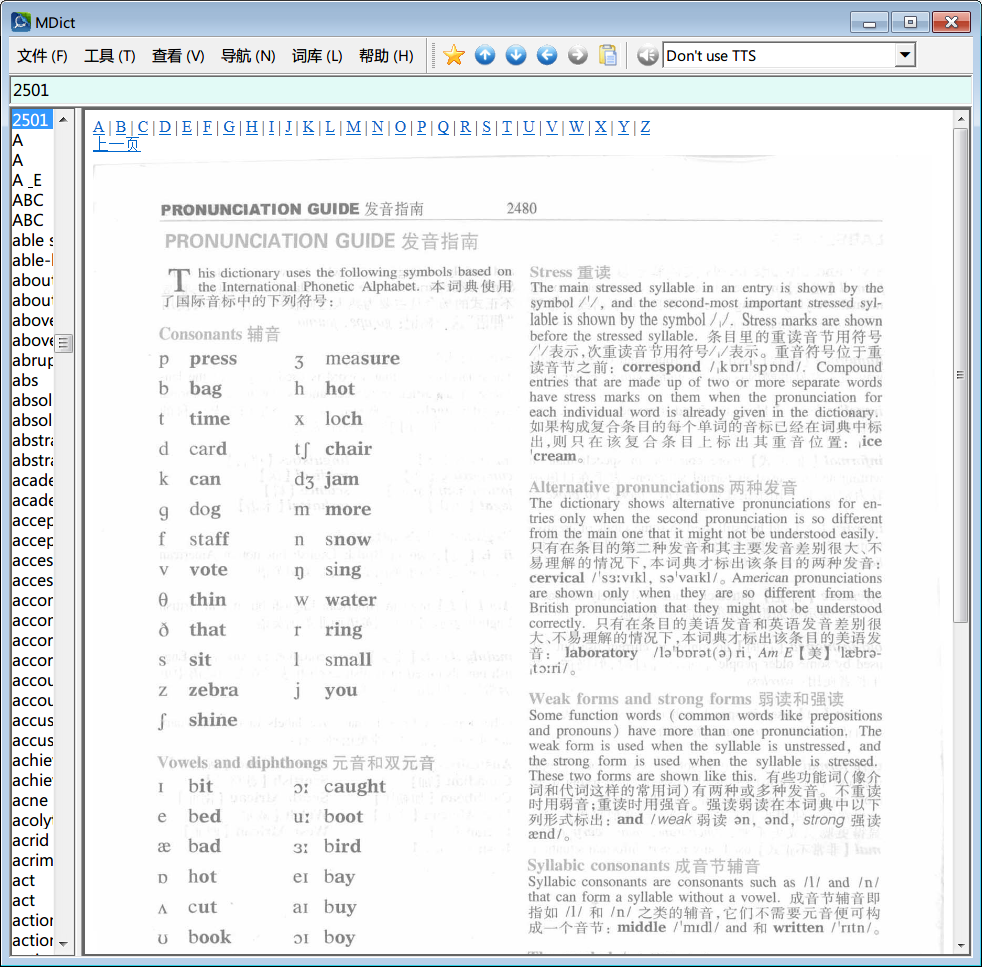The width and height of the screenshot is (982, 967).
Task: Click the word list scroll down arrow
Action: tap(63, 944)
